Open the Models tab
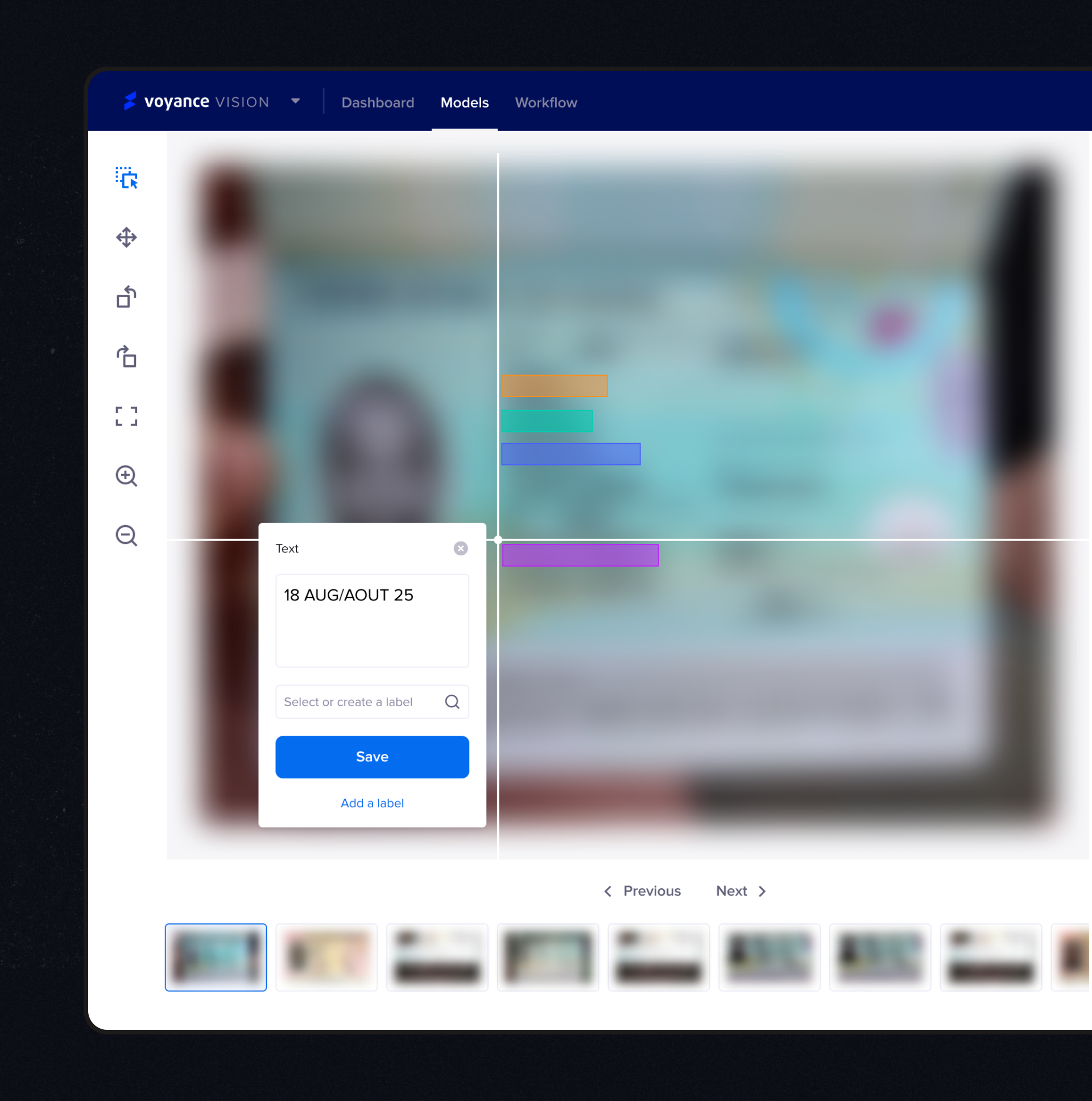Image resolution: width=1092 pixels, height=1101 pixels. pyautogui.click(x=464, y=102)
